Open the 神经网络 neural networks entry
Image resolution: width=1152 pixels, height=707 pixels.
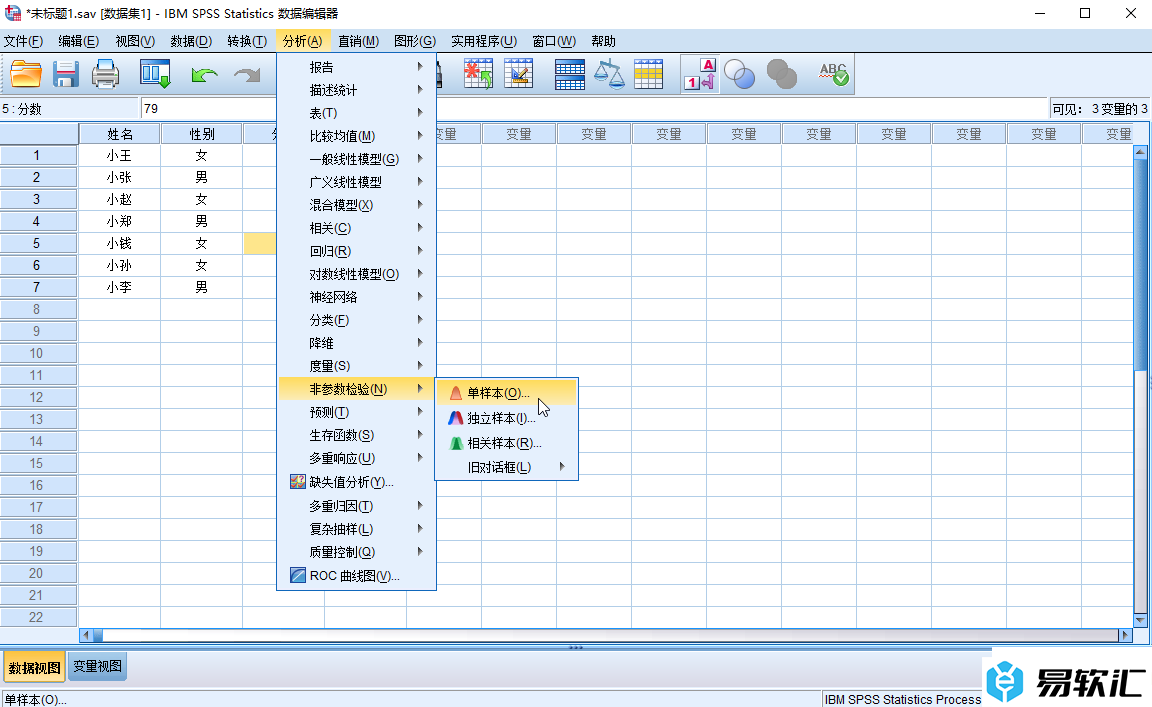(356, 297)
